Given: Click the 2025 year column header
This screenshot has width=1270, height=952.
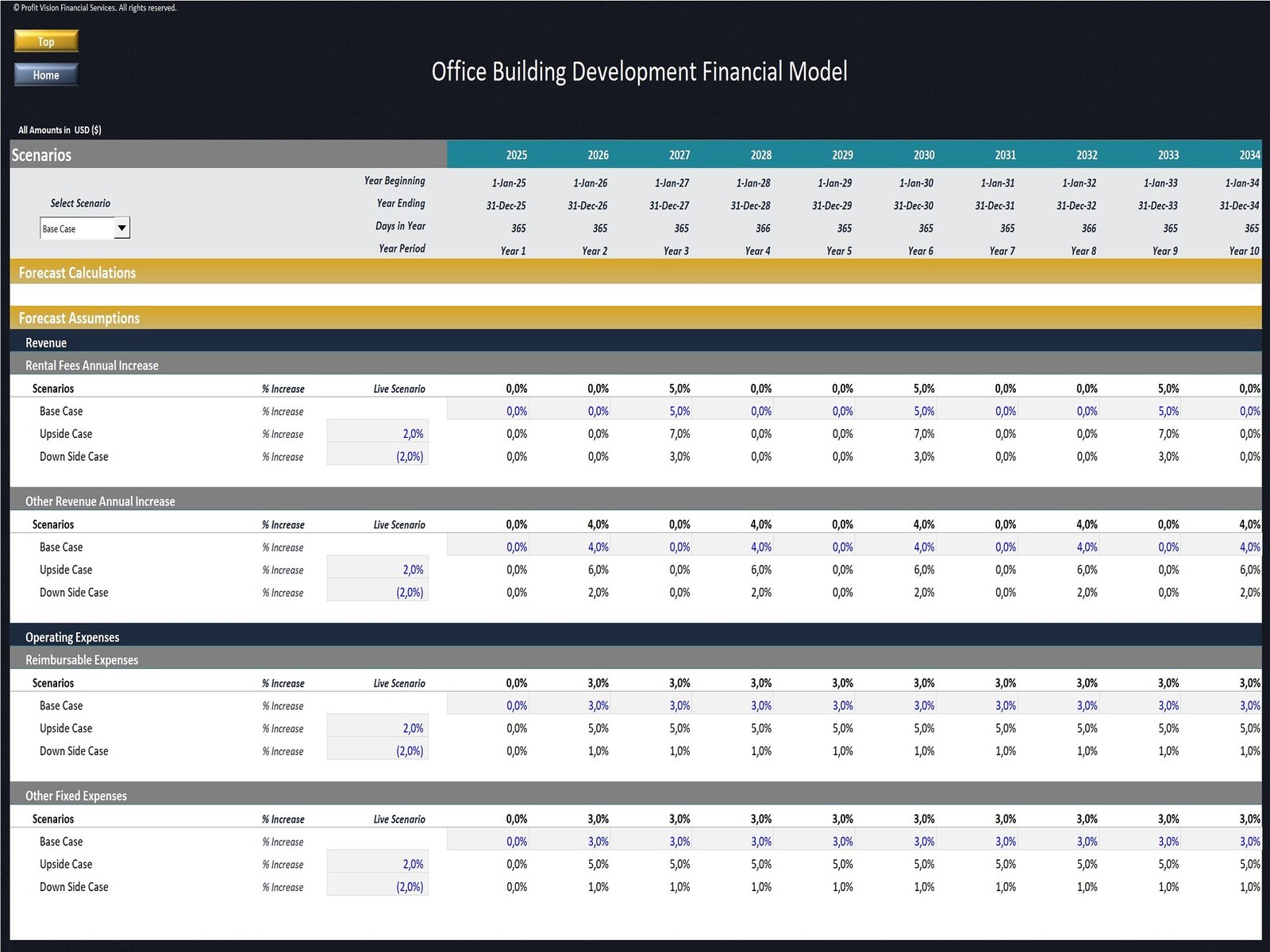Looking at the screenshot, I should click(x=516, y=155).
